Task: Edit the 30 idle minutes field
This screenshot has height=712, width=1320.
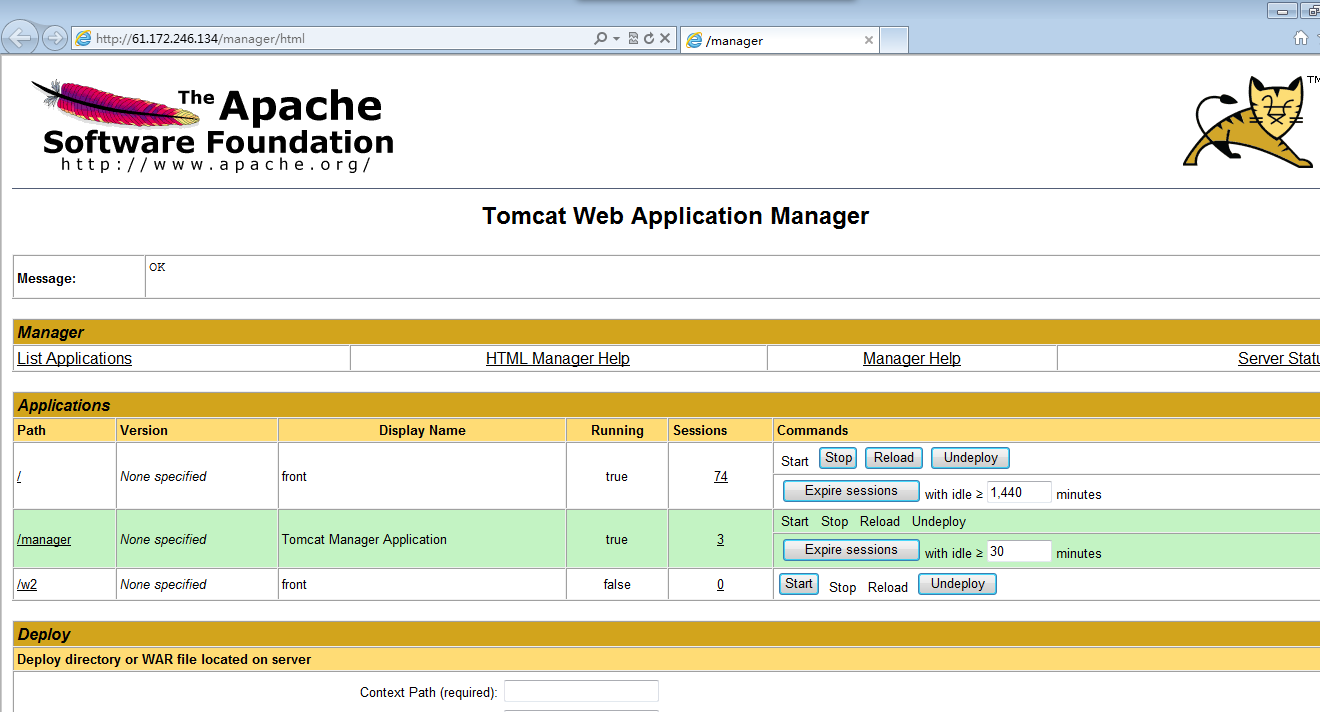Action: (1019, 551)
